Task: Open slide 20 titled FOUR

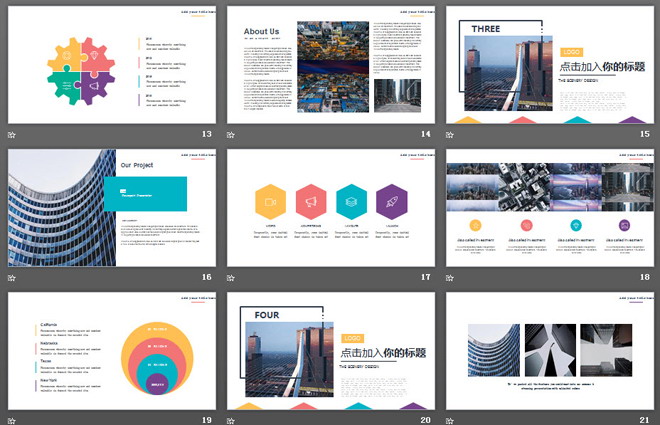Action: tap(331, 351)
